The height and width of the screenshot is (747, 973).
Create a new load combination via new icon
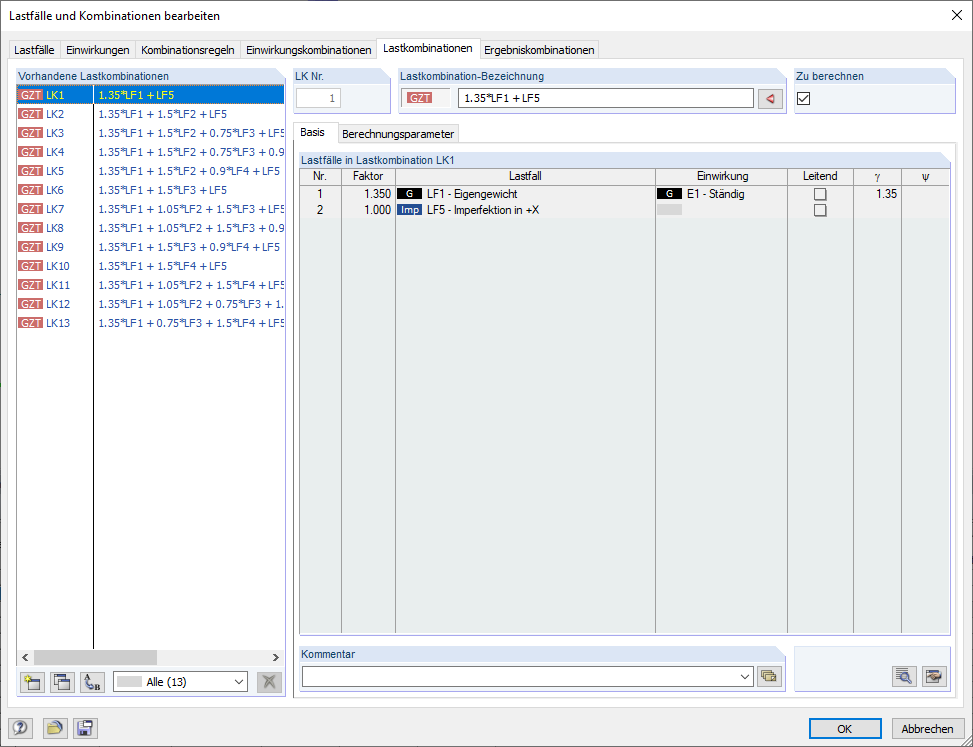[31, 681]
